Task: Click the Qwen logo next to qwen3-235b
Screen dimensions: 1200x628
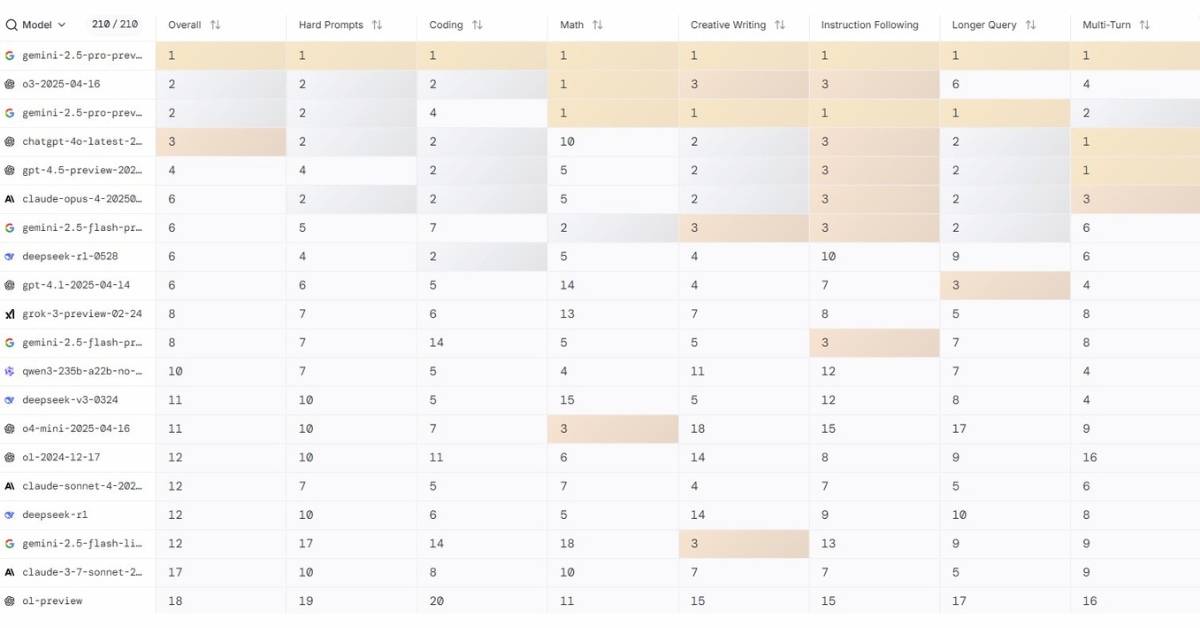Action: click(x=10, y=371)
